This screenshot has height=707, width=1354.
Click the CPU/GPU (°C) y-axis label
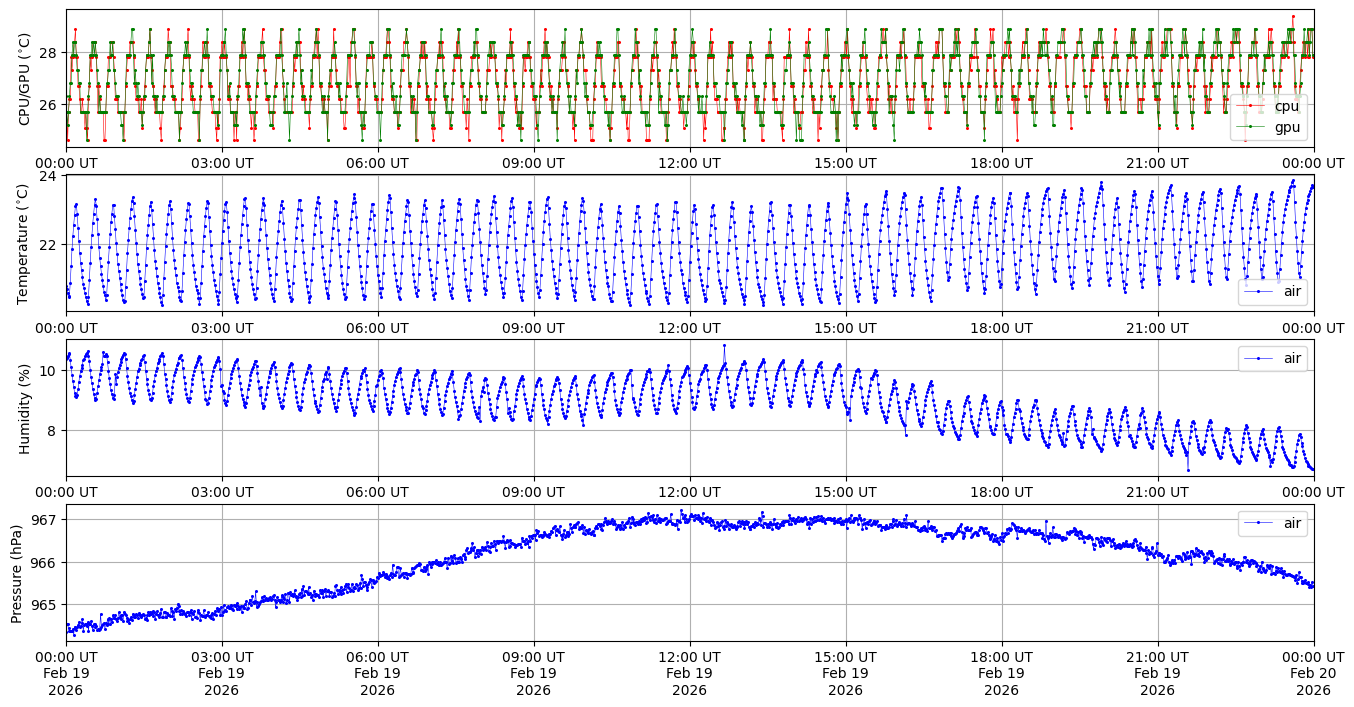(x=25, y=78)
